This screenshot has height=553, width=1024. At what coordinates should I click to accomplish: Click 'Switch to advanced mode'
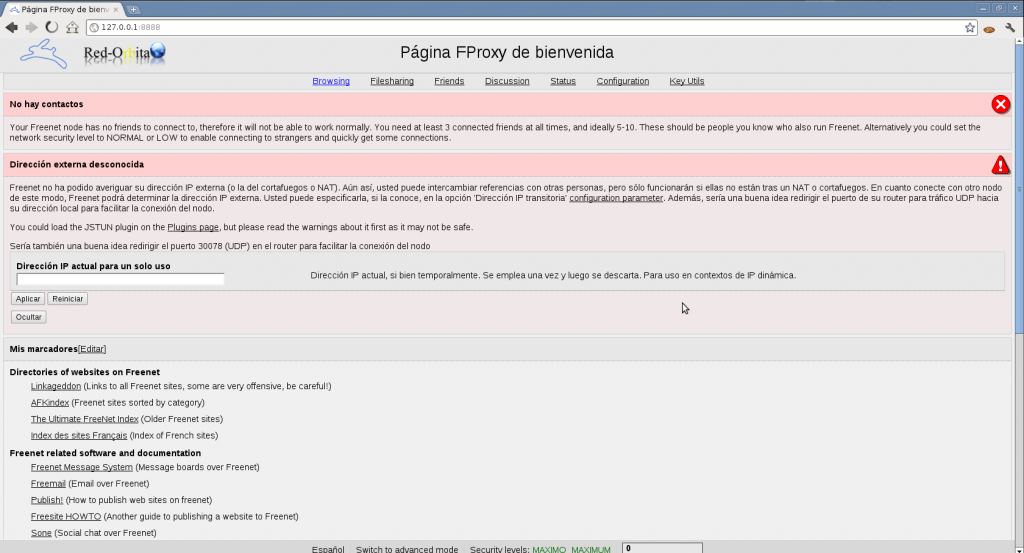407,549
